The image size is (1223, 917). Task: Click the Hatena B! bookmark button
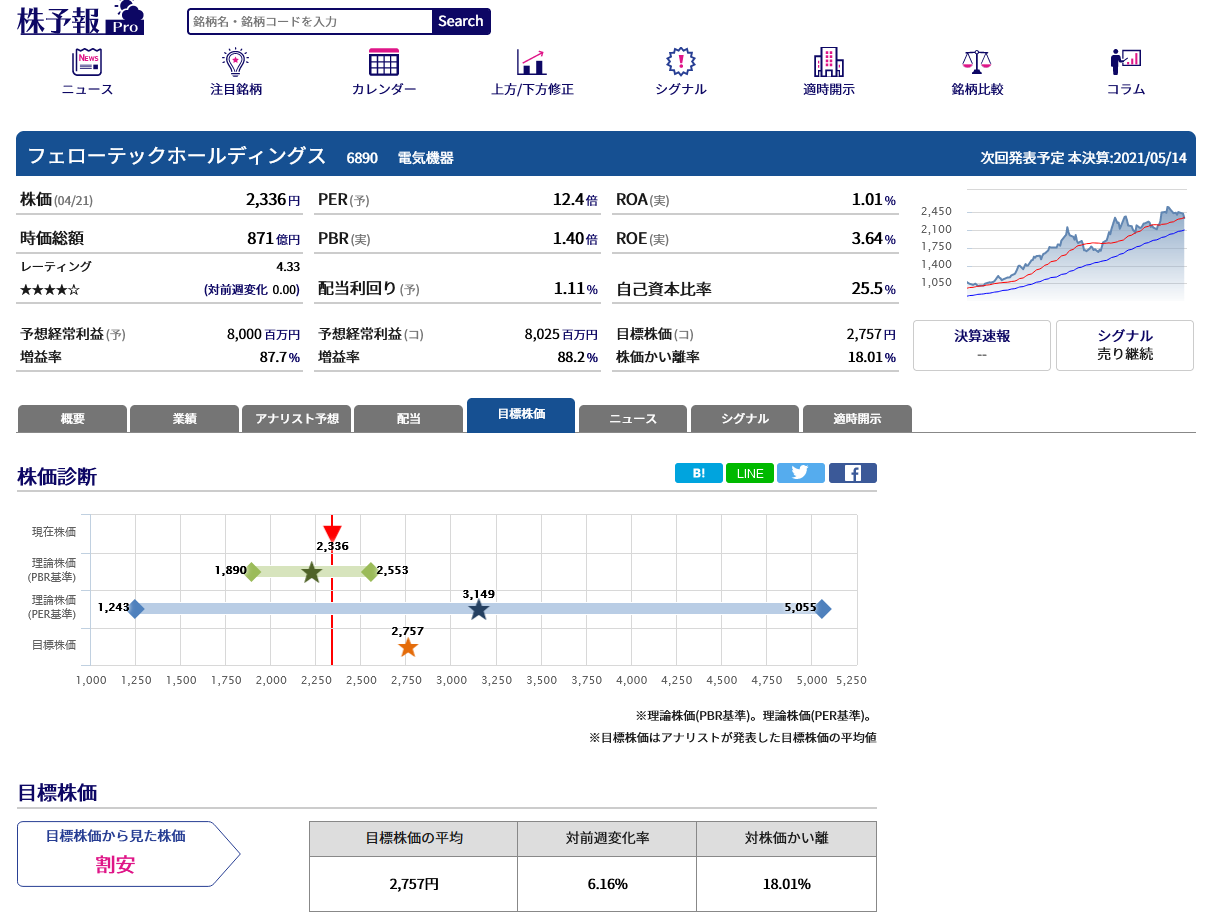tap(698, 473)
